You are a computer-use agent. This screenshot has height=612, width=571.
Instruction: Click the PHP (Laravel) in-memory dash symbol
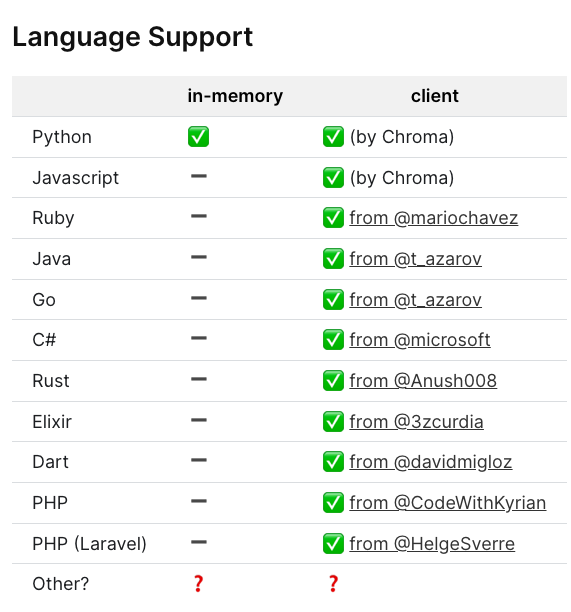[x=199, y=542]
